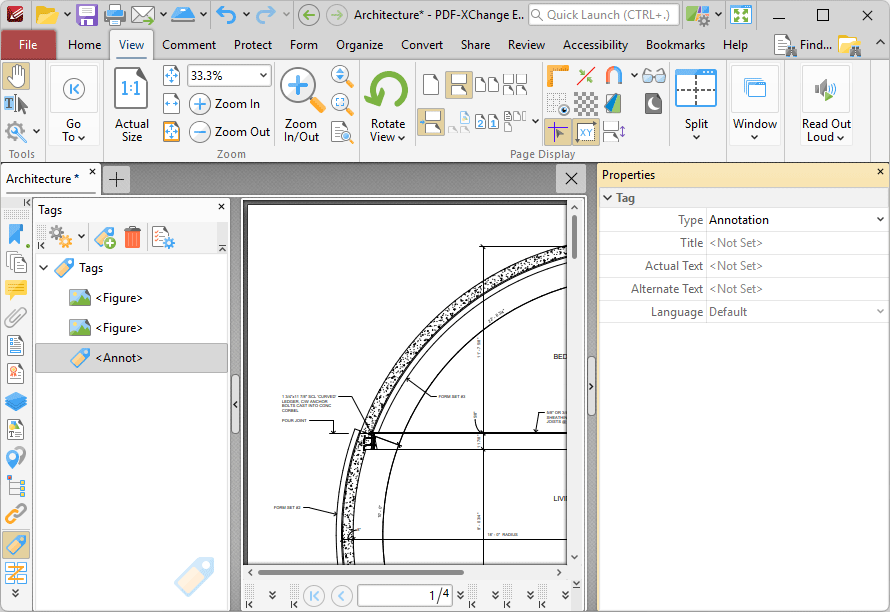The height and width of the screenshot is (612, 890).
Task: Open a new document tab with plus button
Action: click(x=116, y=180)
